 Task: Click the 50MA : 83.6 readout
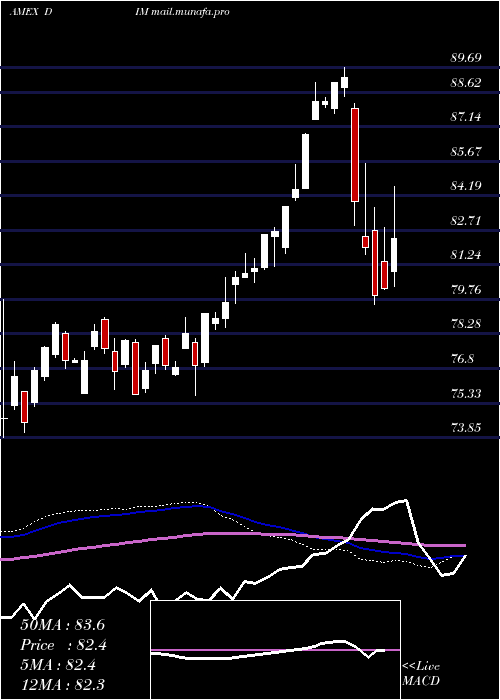click(62, 625)
